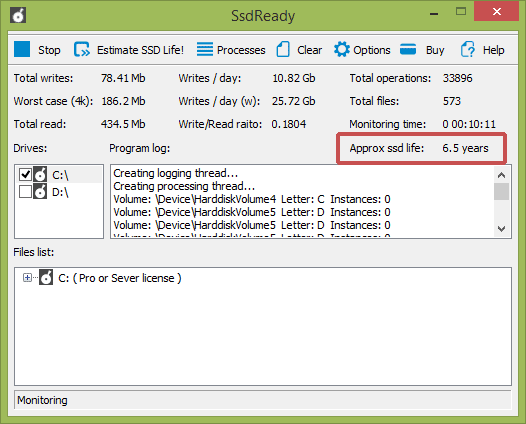Click the Write/Read ratio value 0.1804
526x424 pixels.
(x=289, y=124)
